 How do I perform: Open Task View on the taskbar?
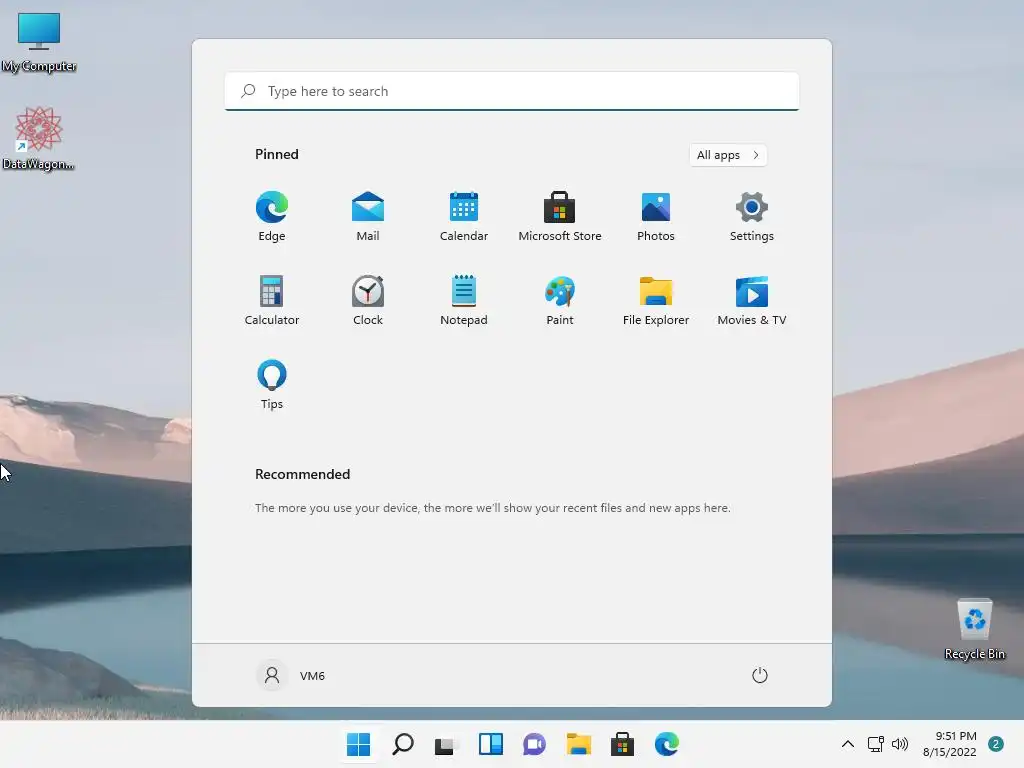point(447,744)
